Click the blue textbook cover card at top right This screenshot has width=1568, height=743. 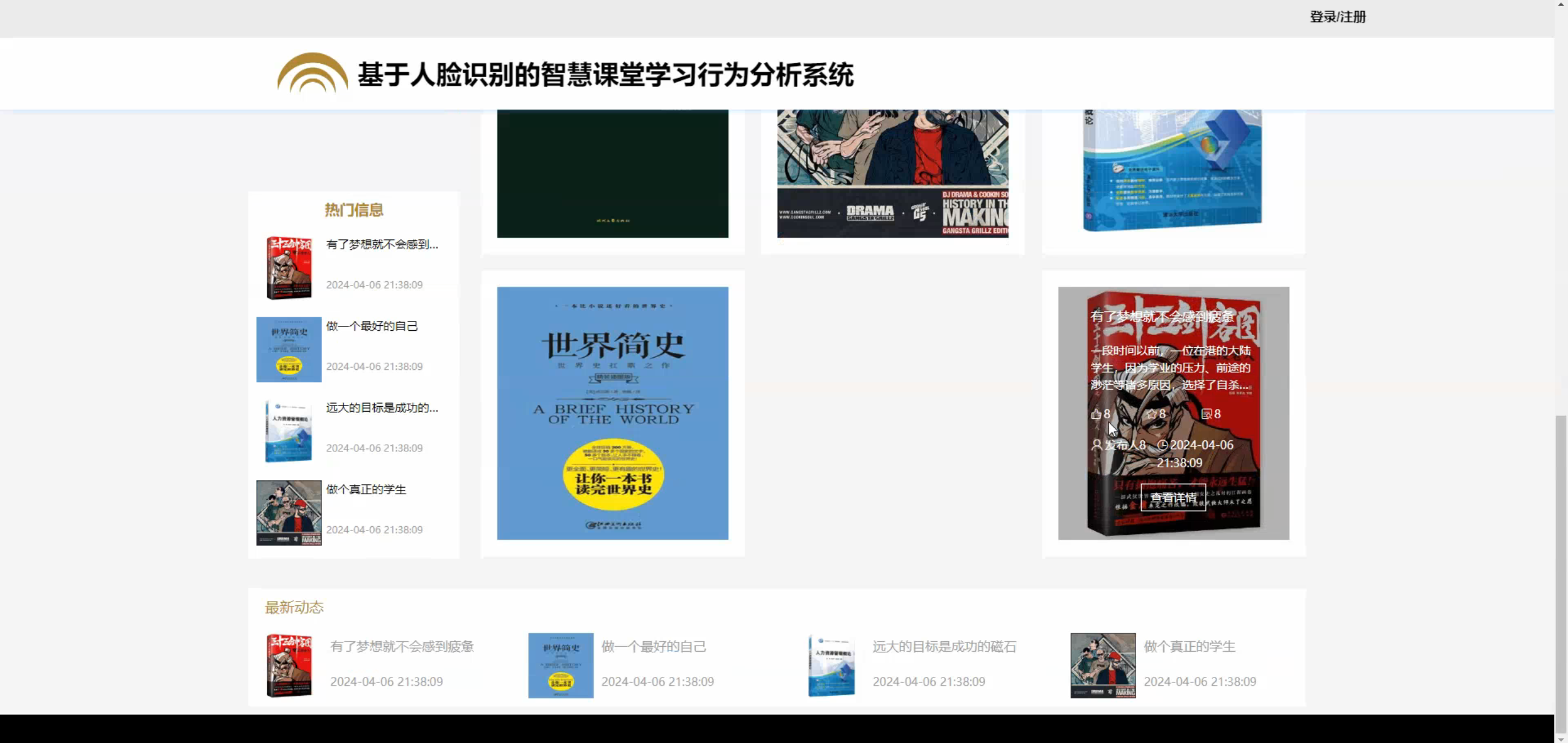click(1172, 170)
